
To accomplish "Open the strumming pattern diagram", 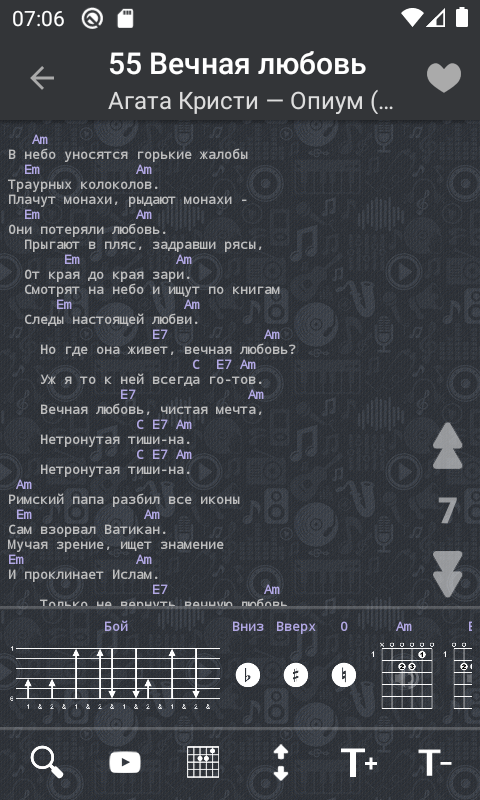I will point(116,677).
